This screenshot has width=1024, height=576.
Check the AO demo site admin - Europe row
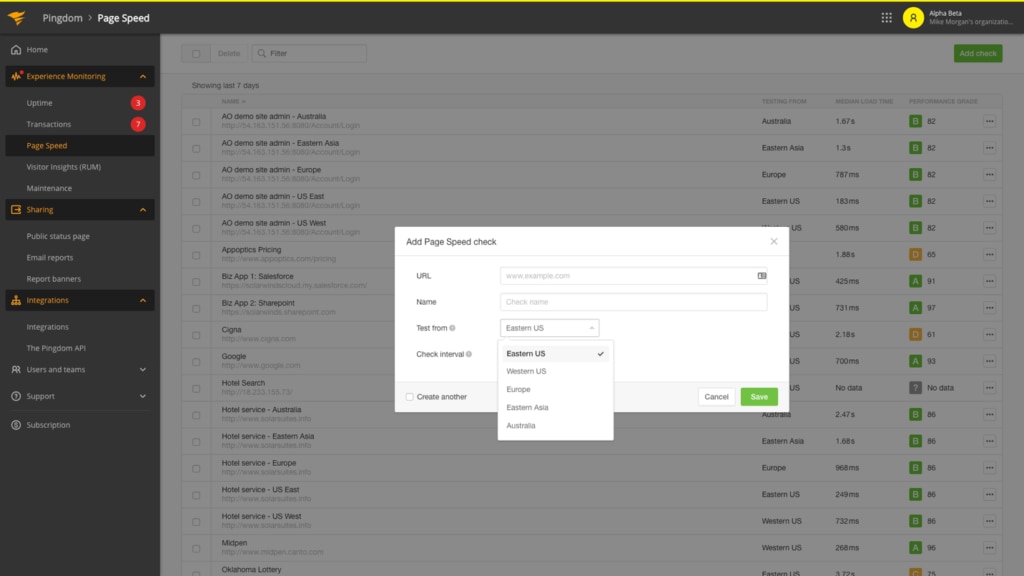click(196, 176)
